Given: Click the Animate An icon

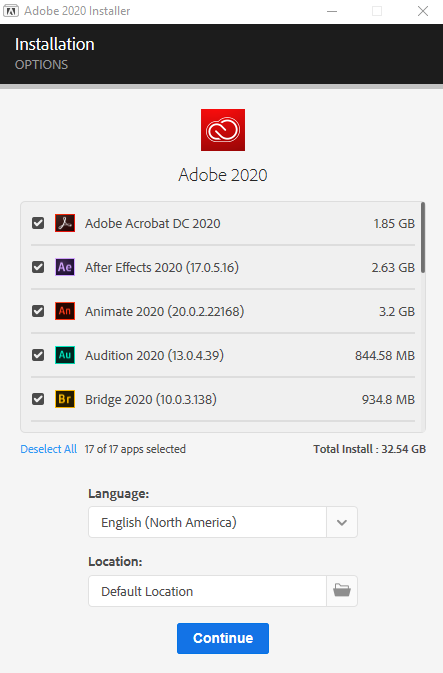Looking at the screenshot, I should coord(65,311).
